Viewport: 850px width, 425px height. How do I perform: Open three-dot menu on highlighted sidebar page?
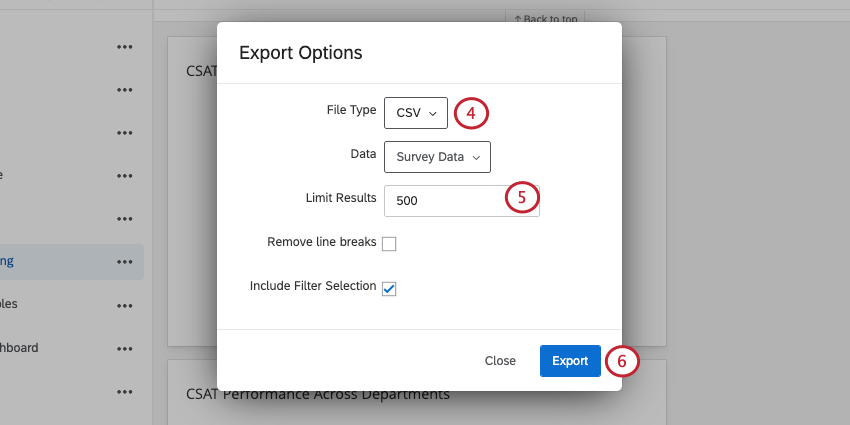(x=124, y=262)
